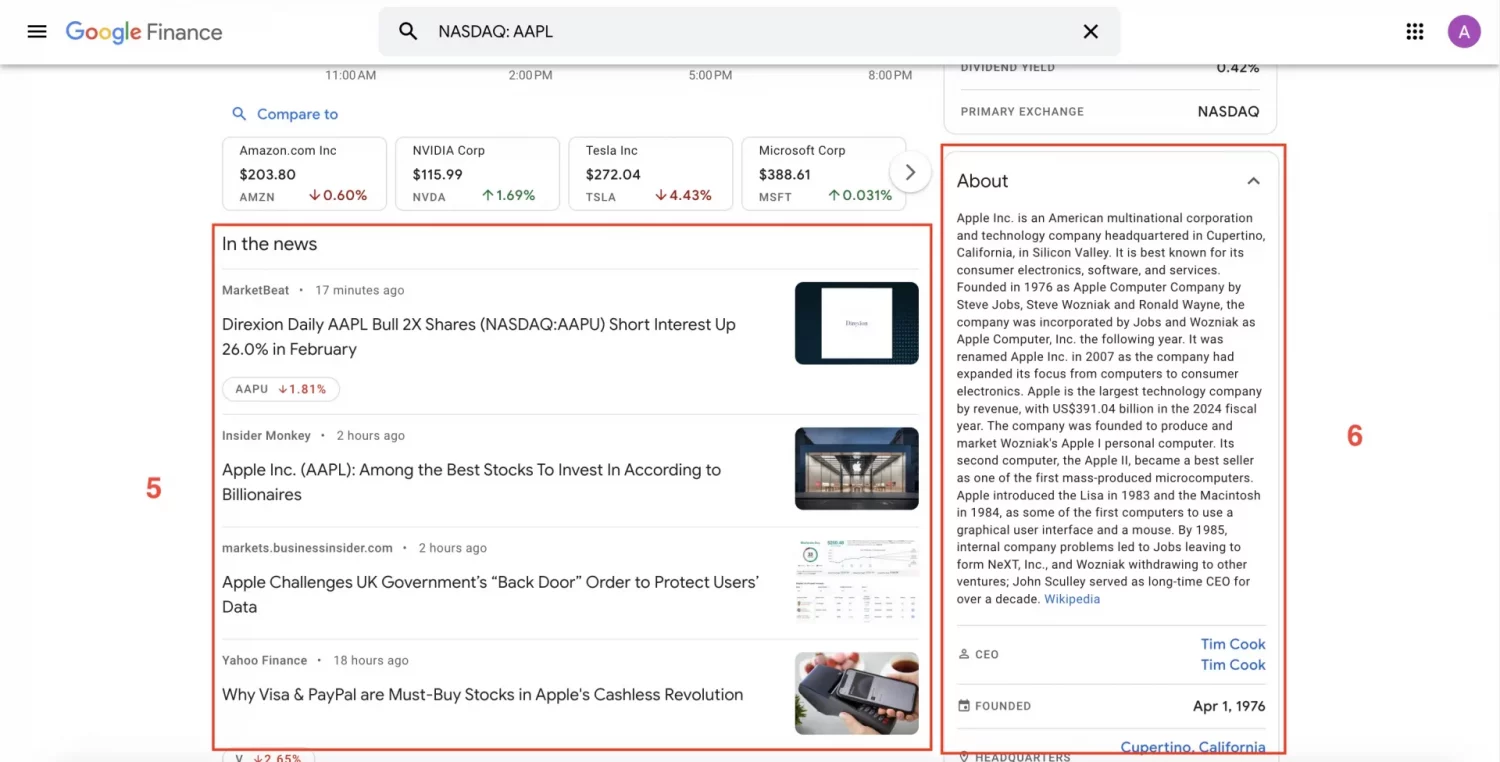
Task: Click the payment terminal article thumbnail
Action: pyautogui.click(x=856, y=693)
